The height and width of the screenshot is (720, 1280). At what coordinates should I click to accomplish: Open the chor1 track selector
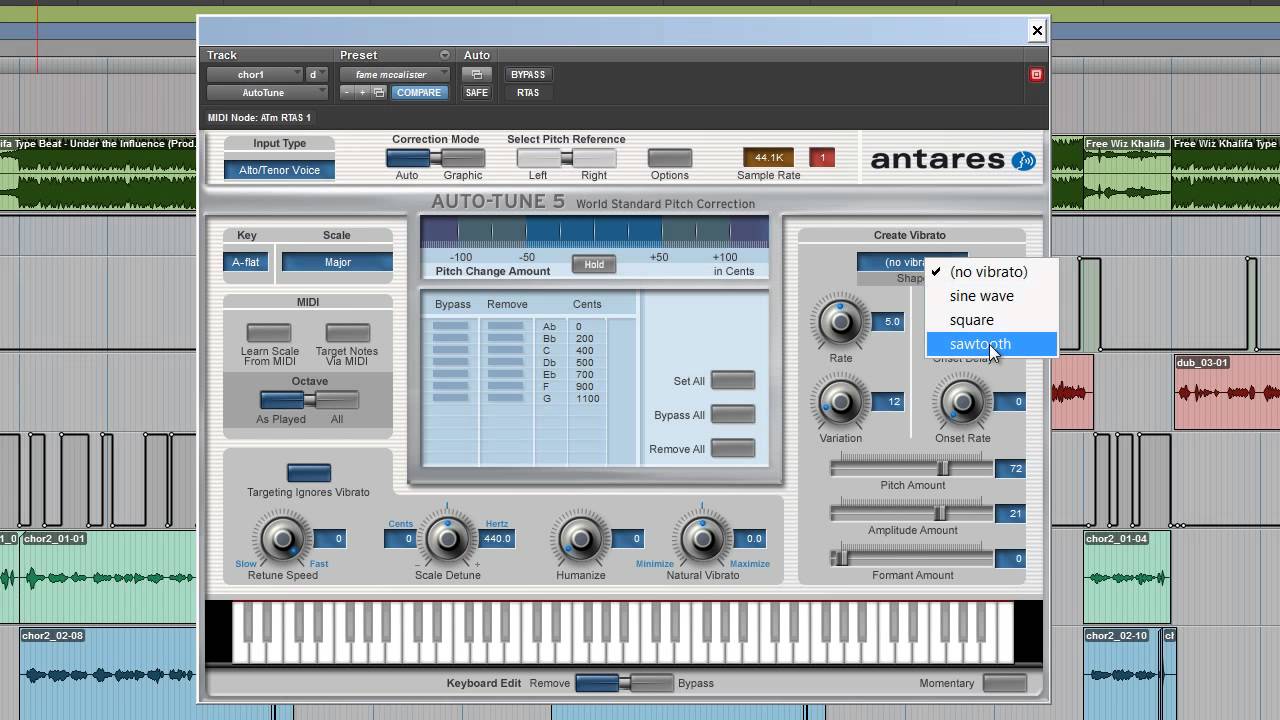tap(254, 74)
